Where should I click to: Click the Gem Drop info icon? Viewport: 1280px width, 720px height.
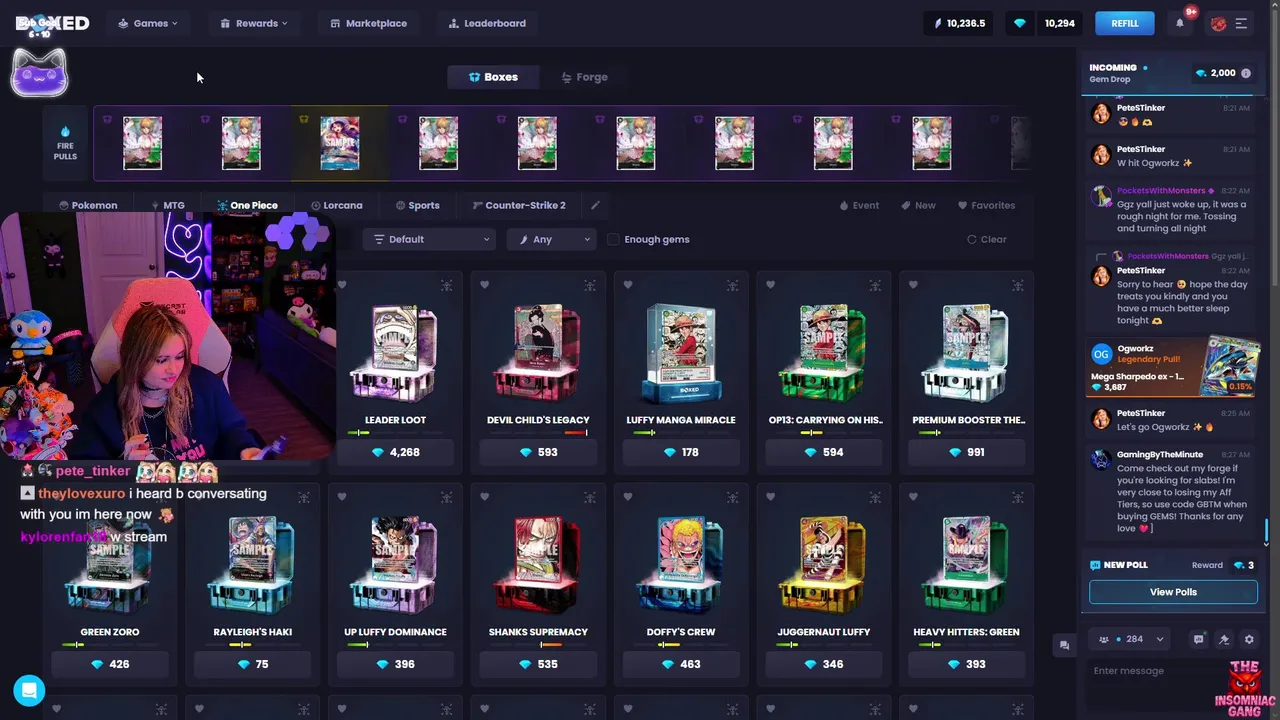coord(1245,73)
